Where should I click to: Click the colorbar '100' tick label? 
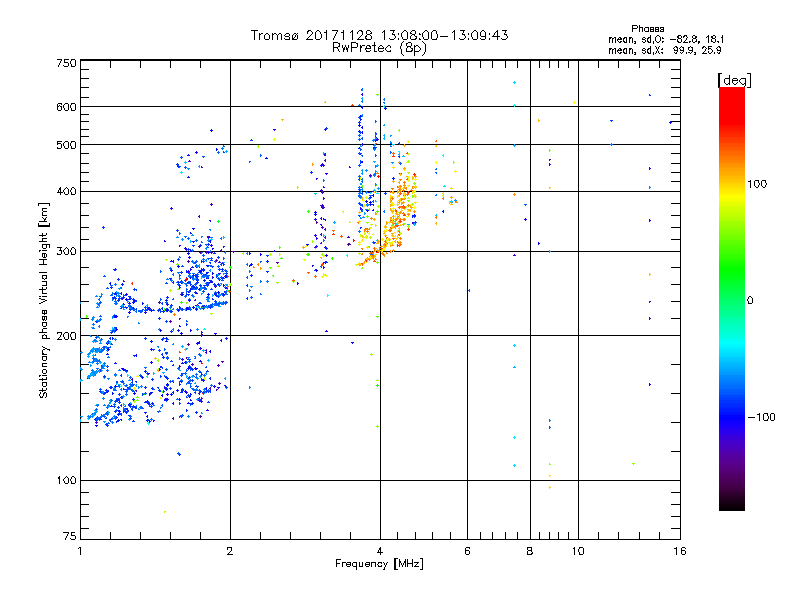[x=757, y=184]
